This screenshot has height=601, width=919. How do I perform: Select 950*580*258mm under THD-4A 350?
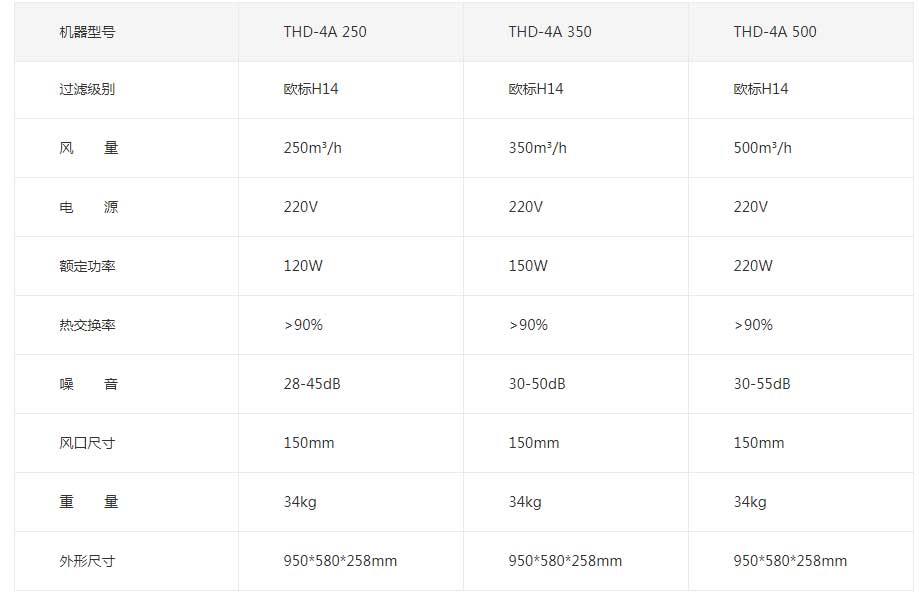[565, 561]
